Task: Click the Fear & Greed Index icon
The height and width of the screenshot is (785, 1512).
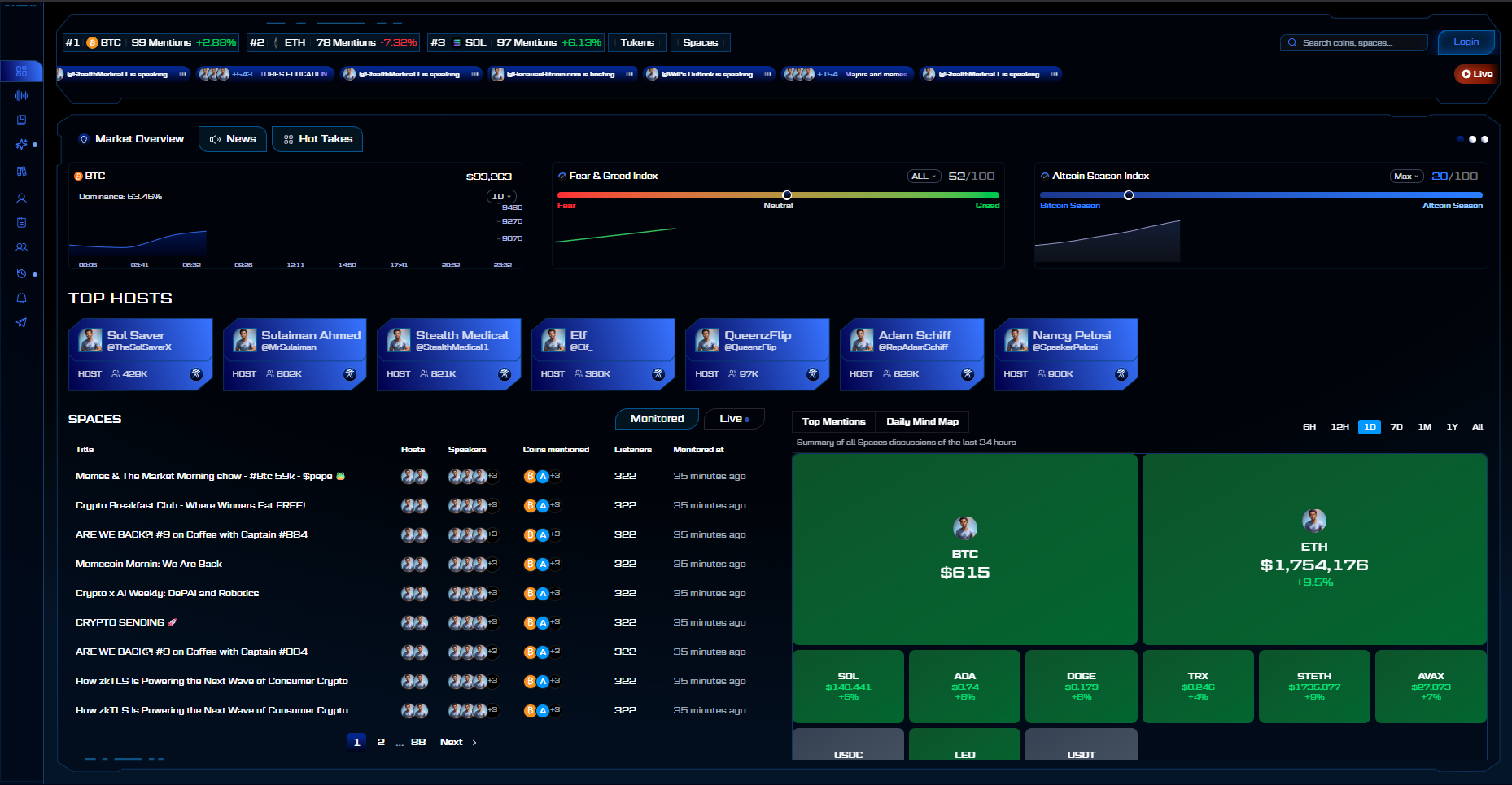Action: pyautogui.click(x=562, y=176)
